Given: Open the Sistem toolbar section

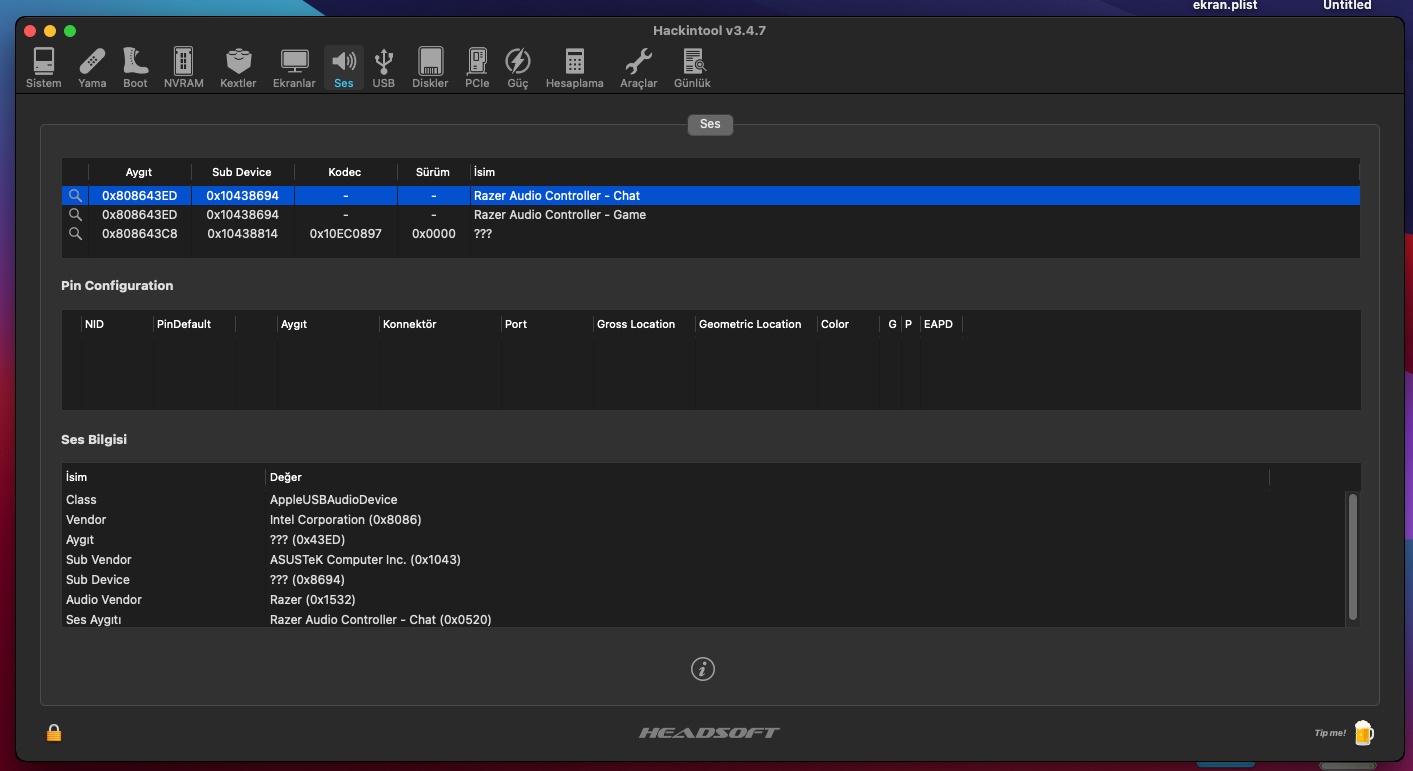Looking at the screenshot, I should [x=44, y=67].
